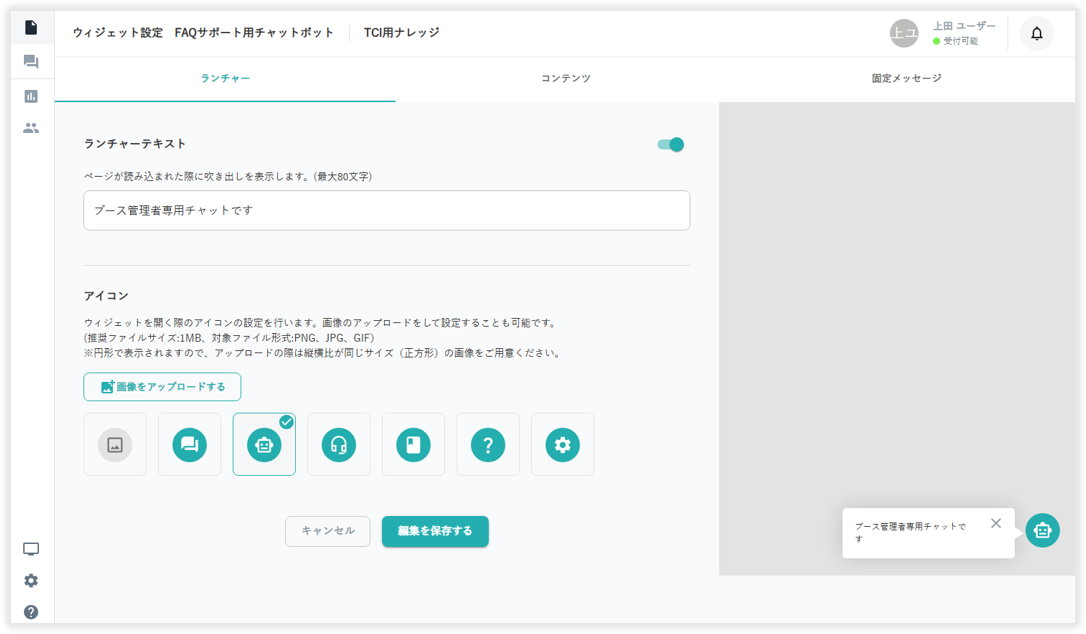
Task: Click the ウィジェット設定 heading
Action: (118, 33)
